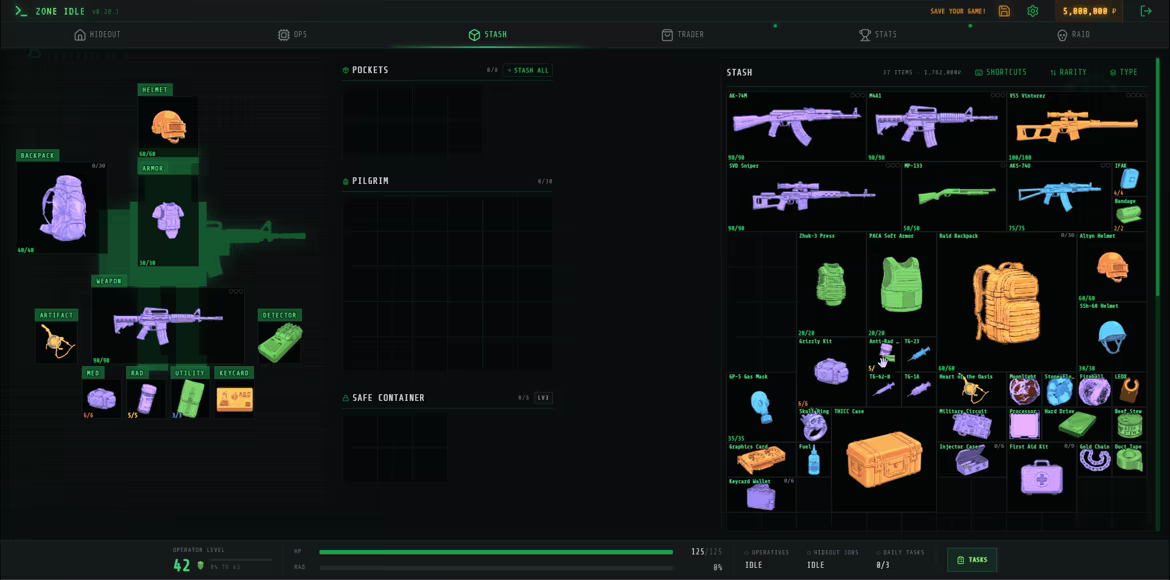Viewport: 1170px width, 580px height.
Task: Select the Keycard Wallet in stash
Action: click(x=762, y=494)
